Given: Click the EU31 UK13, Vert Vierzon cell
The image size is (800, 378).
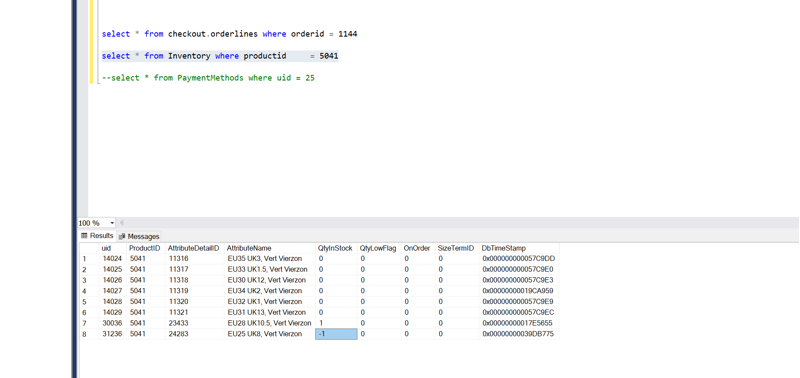Looking at the screenshot, I should tap(269, 312).
